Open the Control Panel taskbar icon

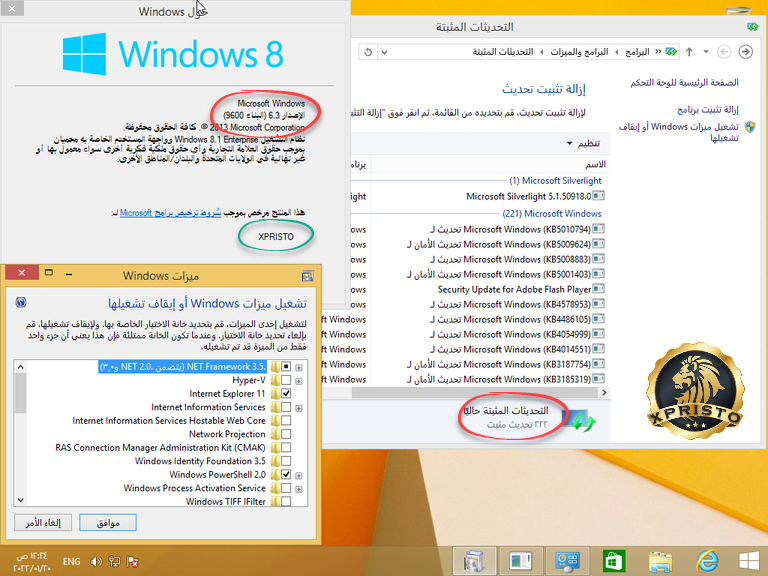click(567, 561)
